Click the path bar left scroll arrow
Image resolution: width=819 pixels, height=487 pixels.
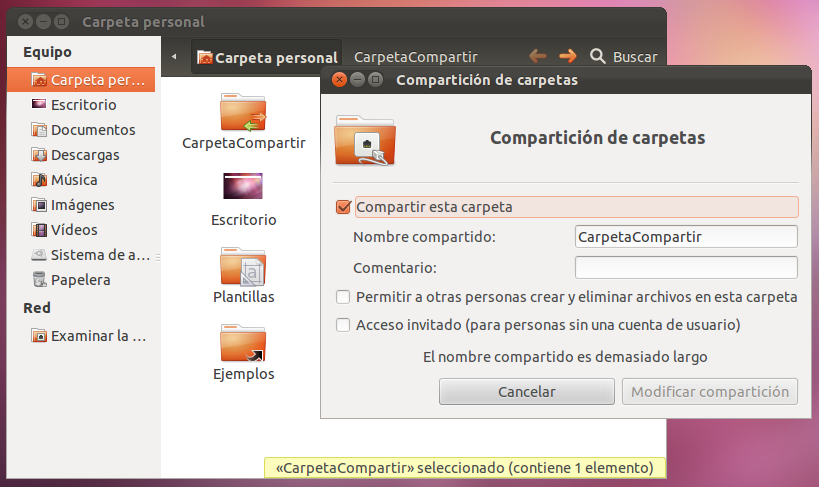174,56
